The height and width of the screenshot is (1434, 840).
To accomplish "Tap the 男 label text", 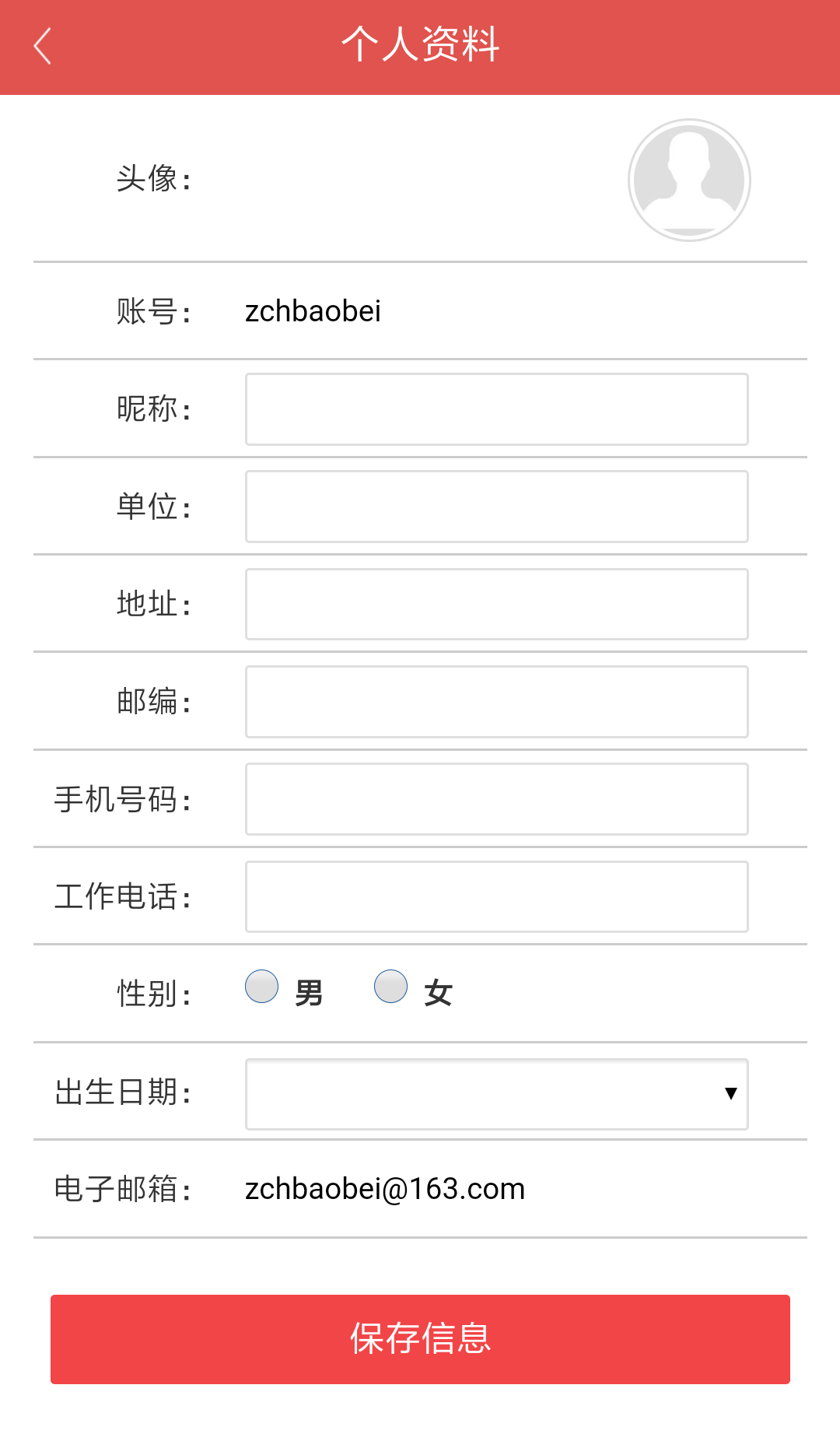I will [309, 994].
